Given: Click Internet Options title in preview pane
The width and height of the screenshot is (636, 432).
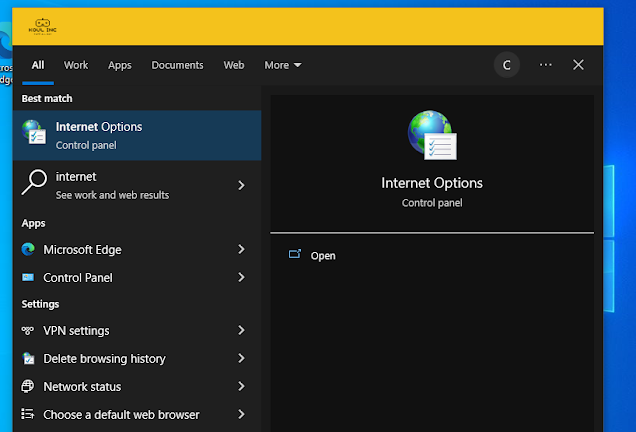Looking at the screenshot, I should pyautogui.click(x=432, y=183).
